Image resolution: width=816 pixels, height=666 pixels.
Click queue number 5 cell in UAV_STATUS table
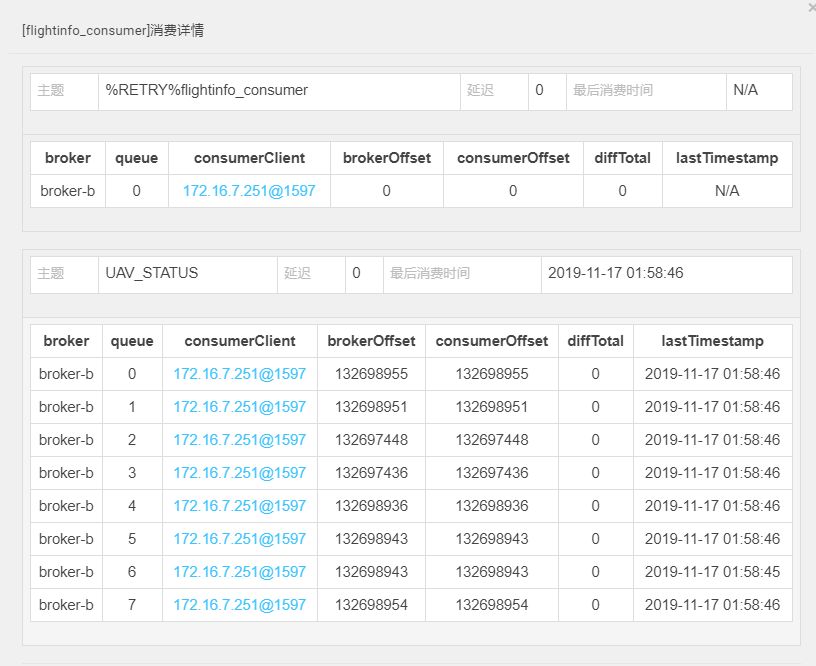[132, 539]
